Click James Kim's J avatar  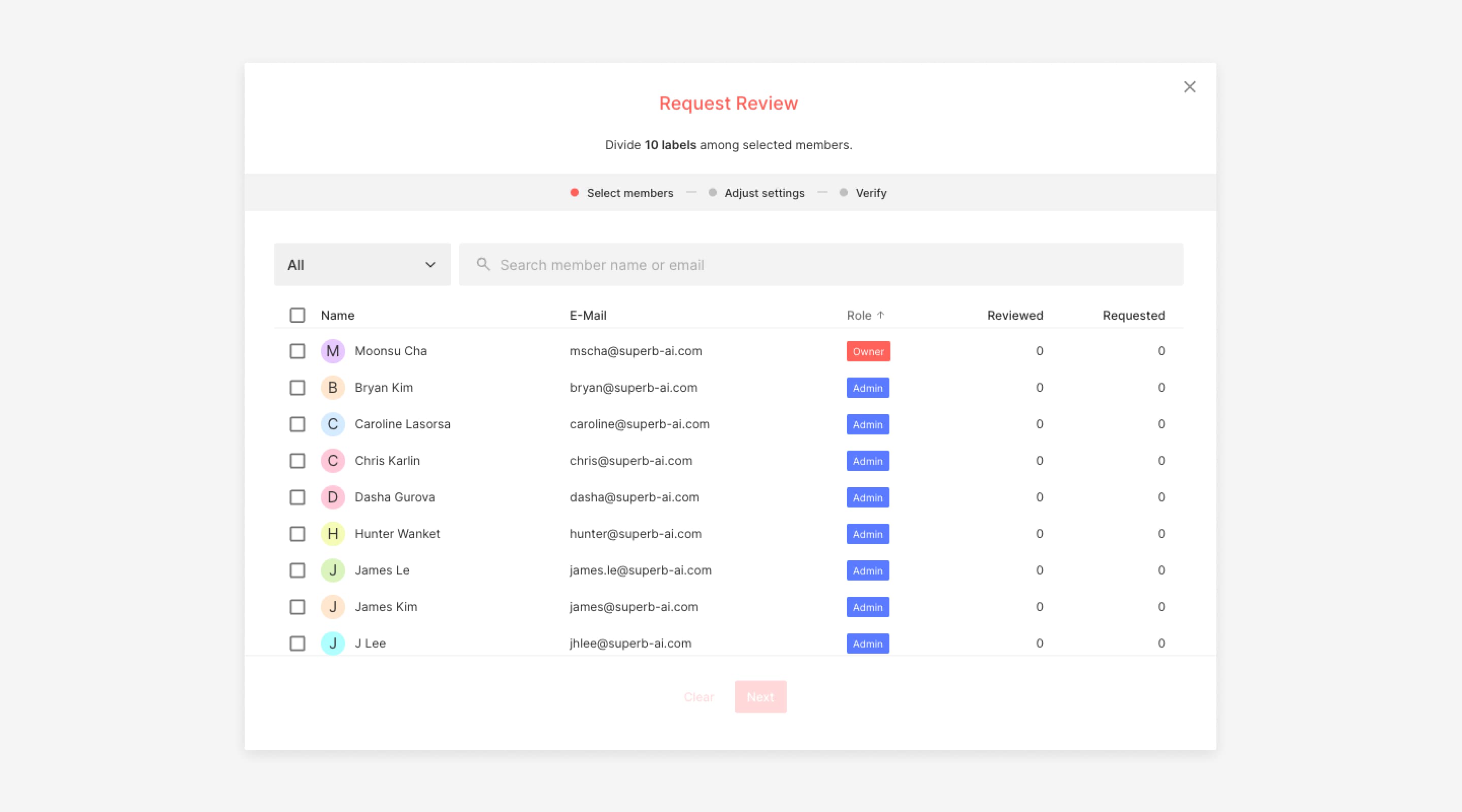(x=333, y=606)
